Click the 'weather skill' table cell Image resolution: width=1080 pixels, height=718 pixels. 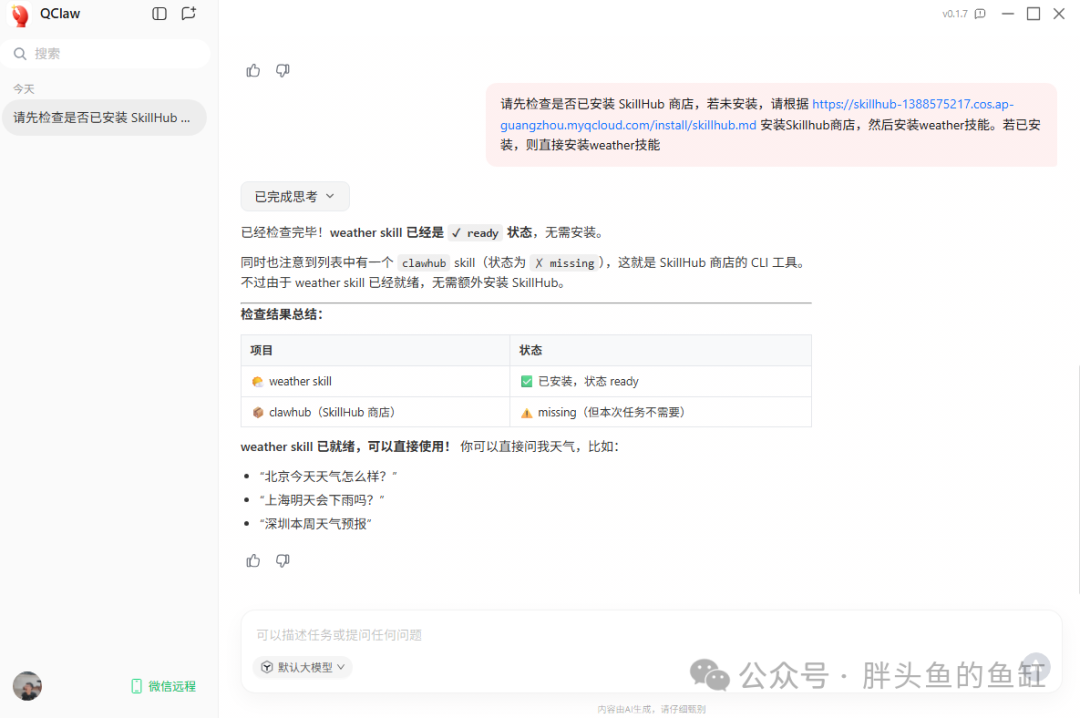click(375, 381)
